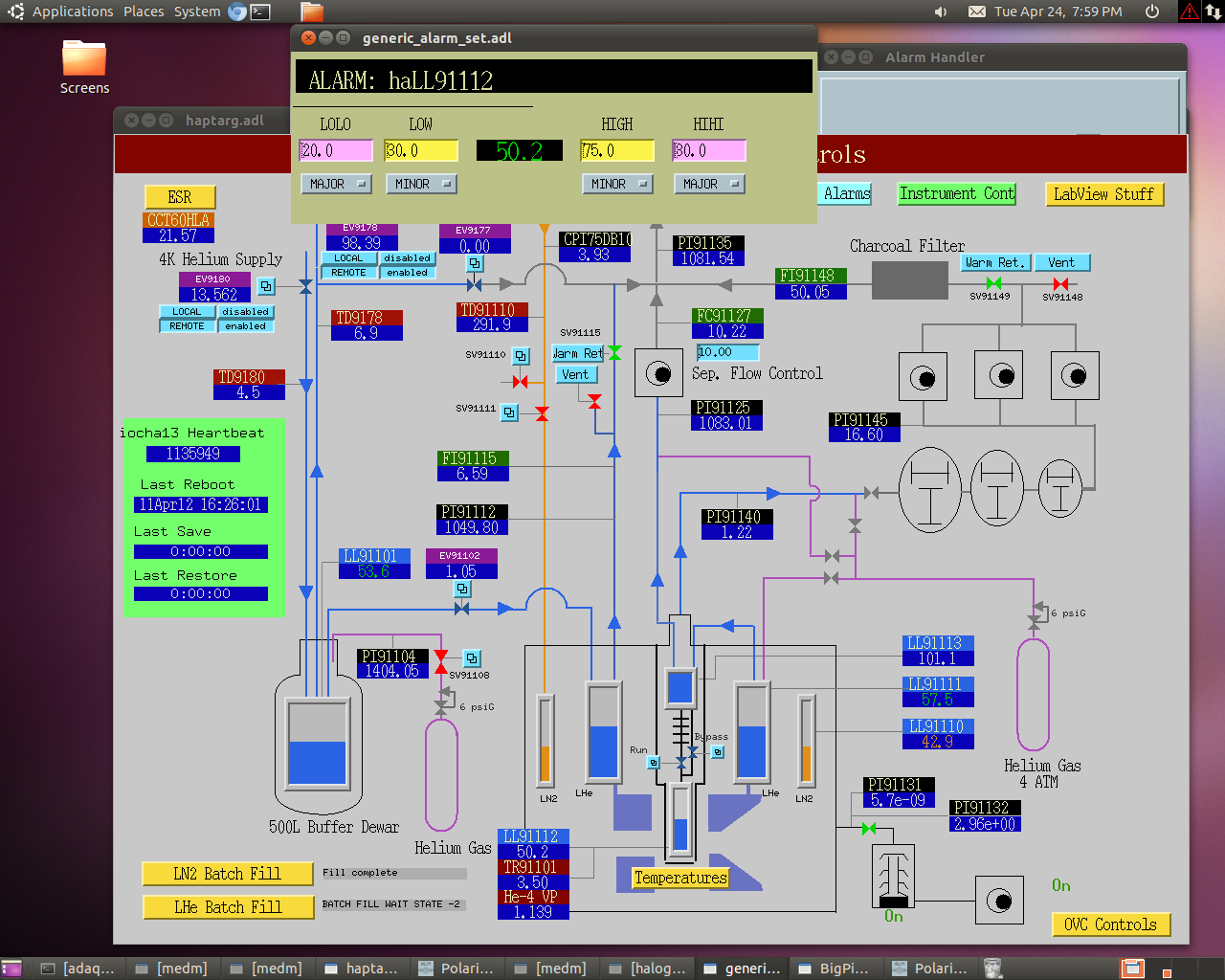Open related display icon beside SV91110
Image resolution: width=1225 pixels, height=980 pixels.
pyautogui.click(x=521, y=356)
